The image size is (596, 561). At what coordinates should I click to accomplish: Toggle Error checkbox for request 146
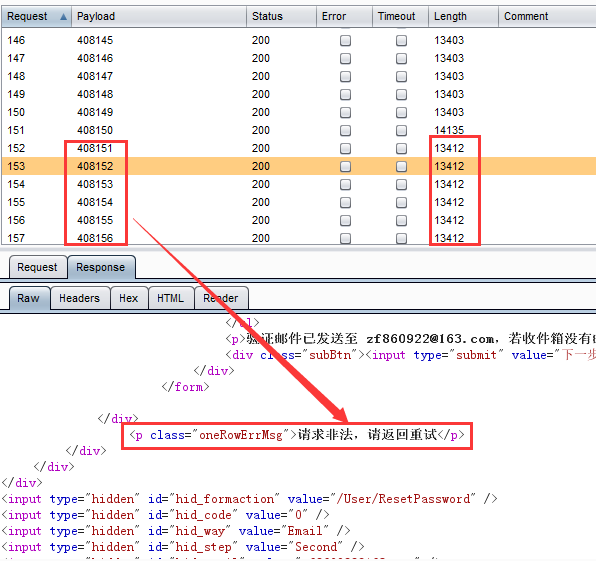point(345,40)
